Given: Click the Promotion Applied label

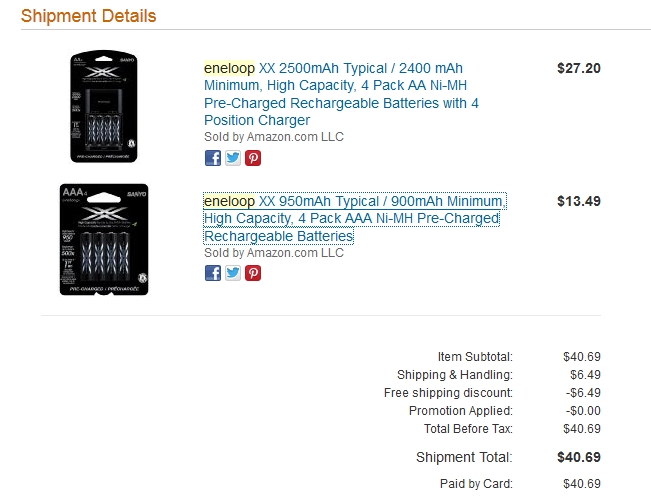Looking at the screenshot, I should tap(460, 411).
